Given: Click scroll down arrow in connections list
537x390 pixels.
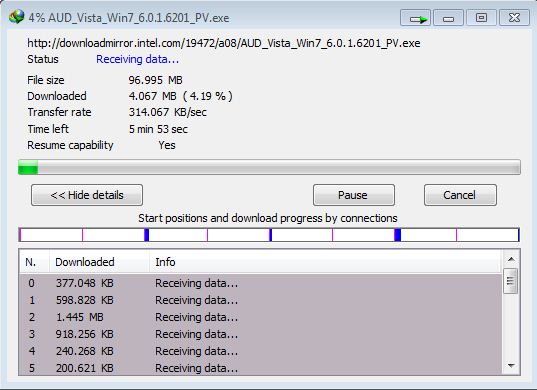Looking at the screenshot, I should 511,366.
